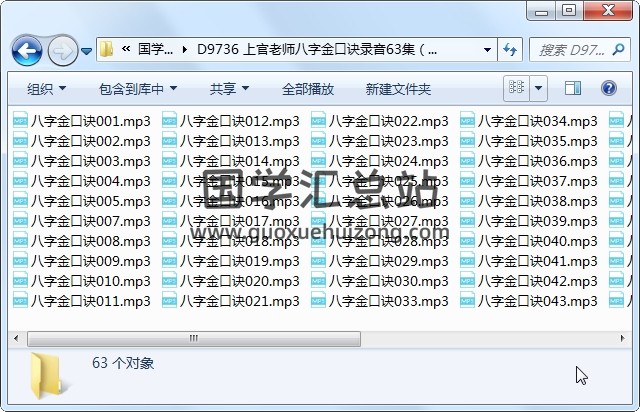Click the greyed Forward arrow button

pos(62,51)
